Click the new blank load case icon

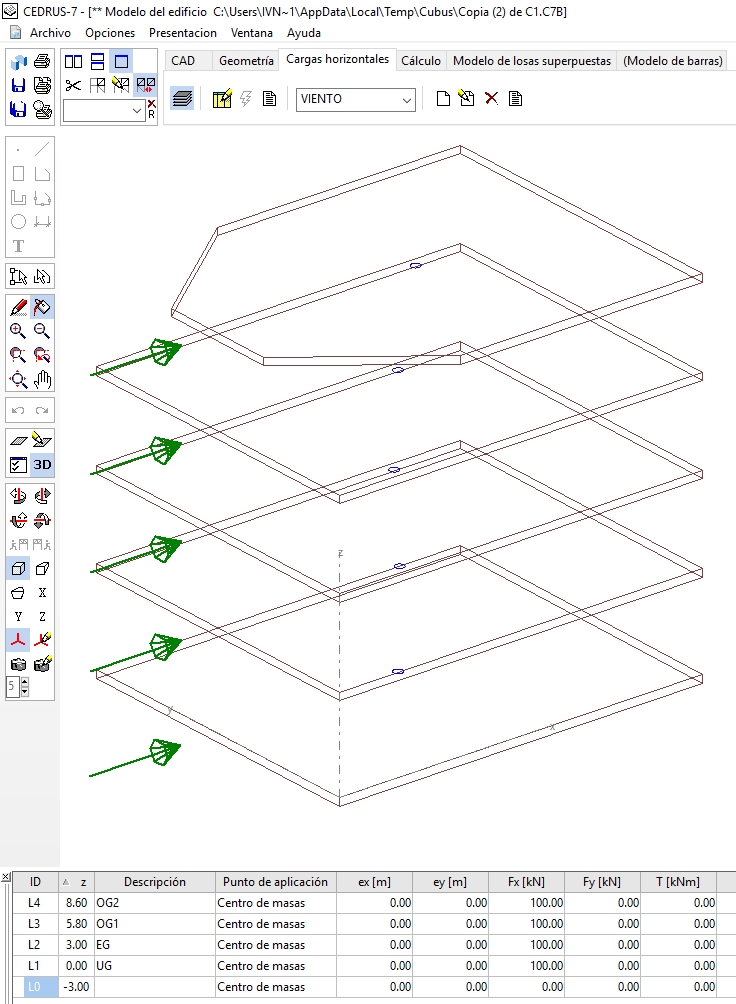443,99
